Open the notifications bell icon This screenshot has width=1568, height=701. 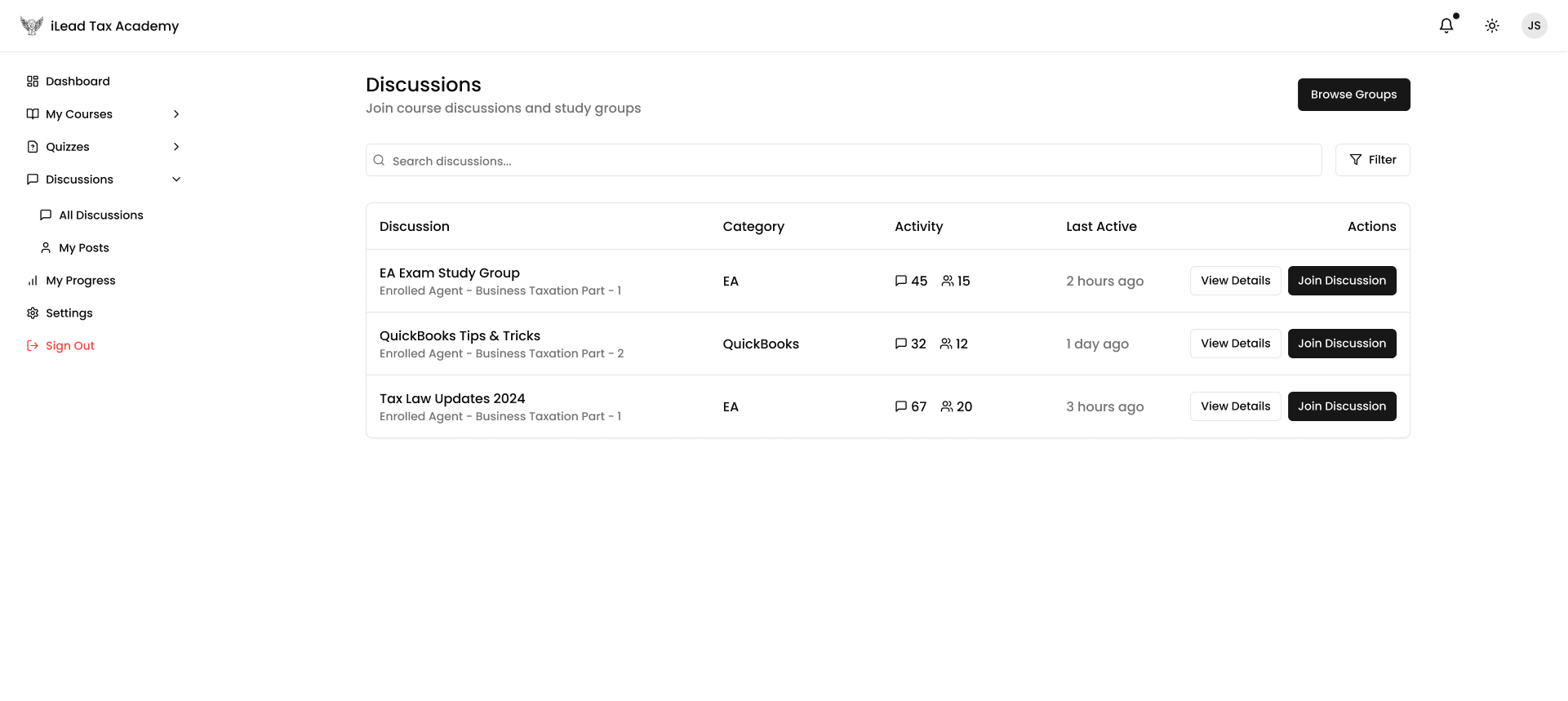(x=1446, y=26)
